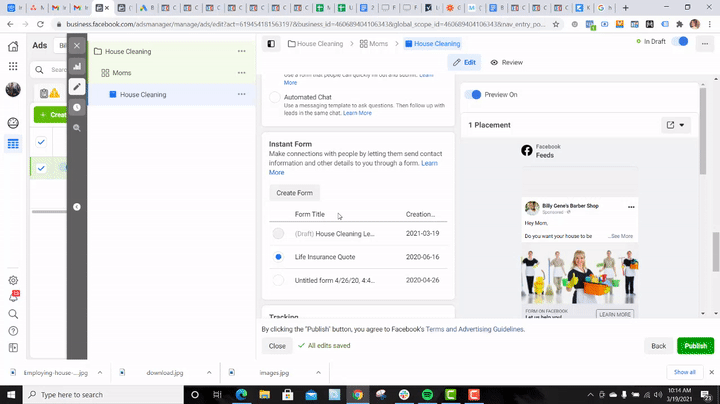
Task: Open the share preview dropdown
Action: (x=676, y=125)
